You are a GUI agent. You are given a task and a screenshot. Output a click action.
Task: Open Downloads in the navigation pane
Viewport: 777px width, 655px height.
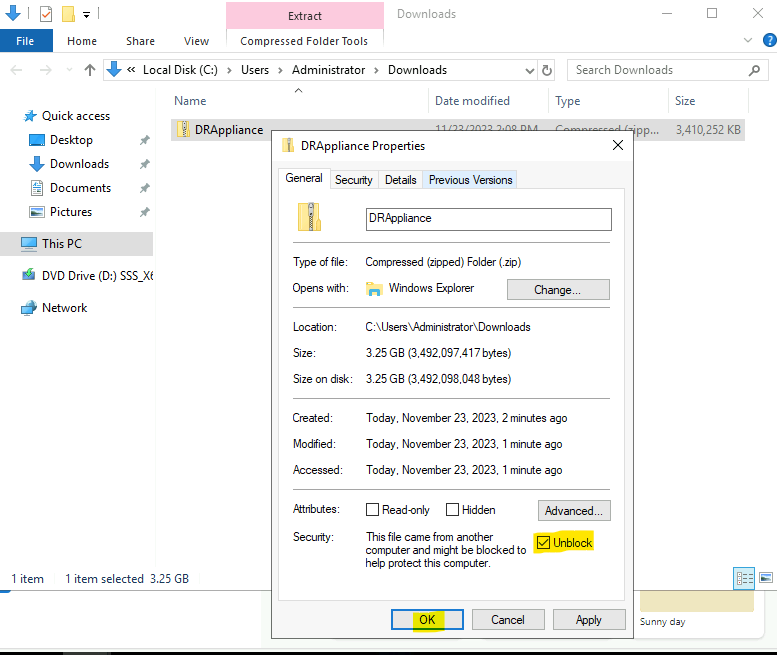pyautogui.click(x=79, y=164)
